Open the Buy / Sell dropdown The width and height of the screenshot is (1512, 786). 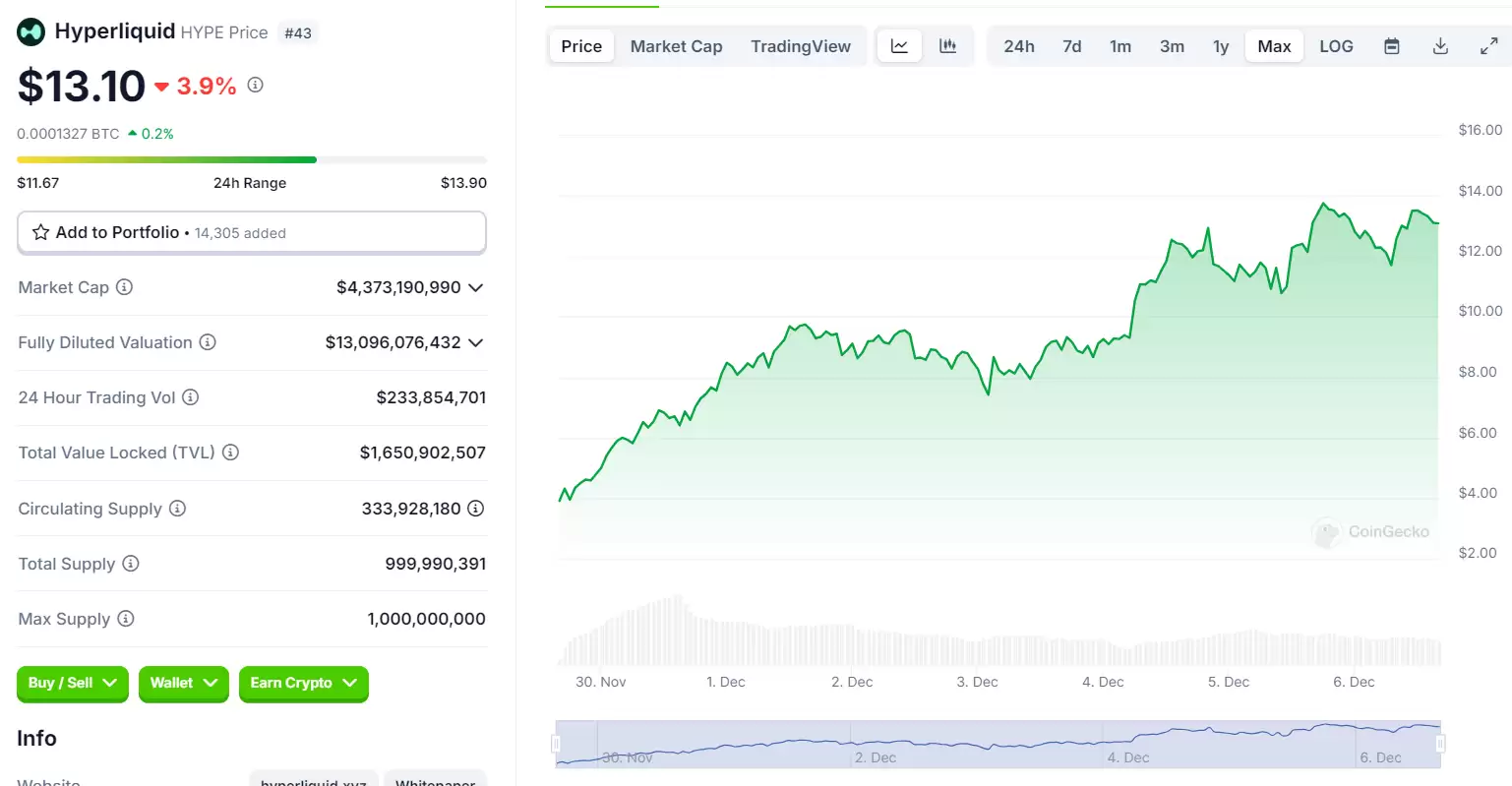[x=72, y=683]
